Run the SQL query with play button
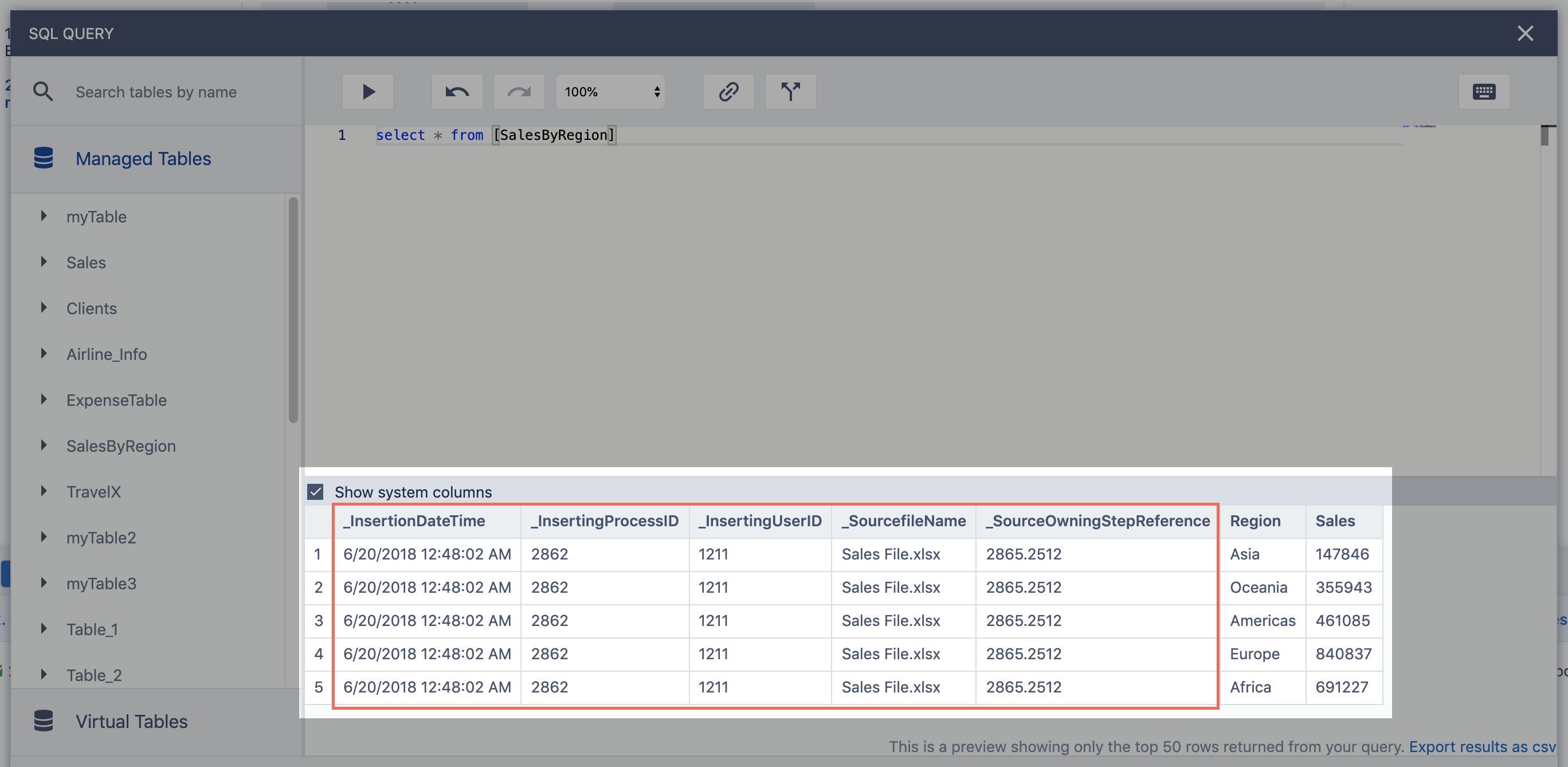Screen dimensions: 1568x767 pyautogui.click(x=368, y=92)
